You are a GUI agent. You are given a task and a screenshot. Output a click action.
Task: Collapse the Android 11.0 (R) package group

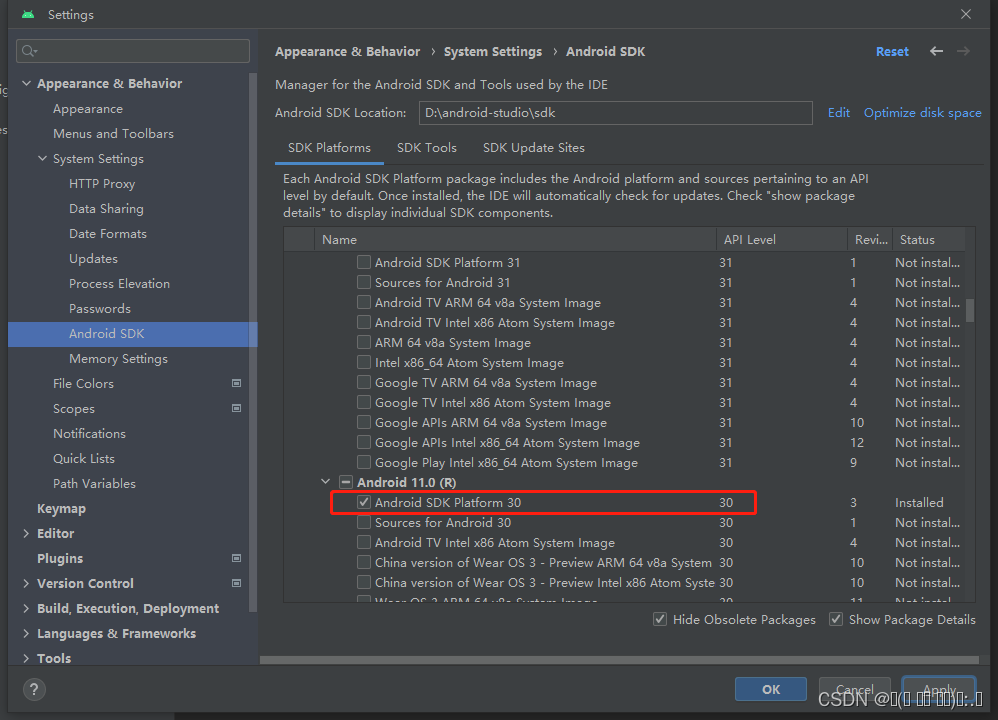(x=326, y=482)
